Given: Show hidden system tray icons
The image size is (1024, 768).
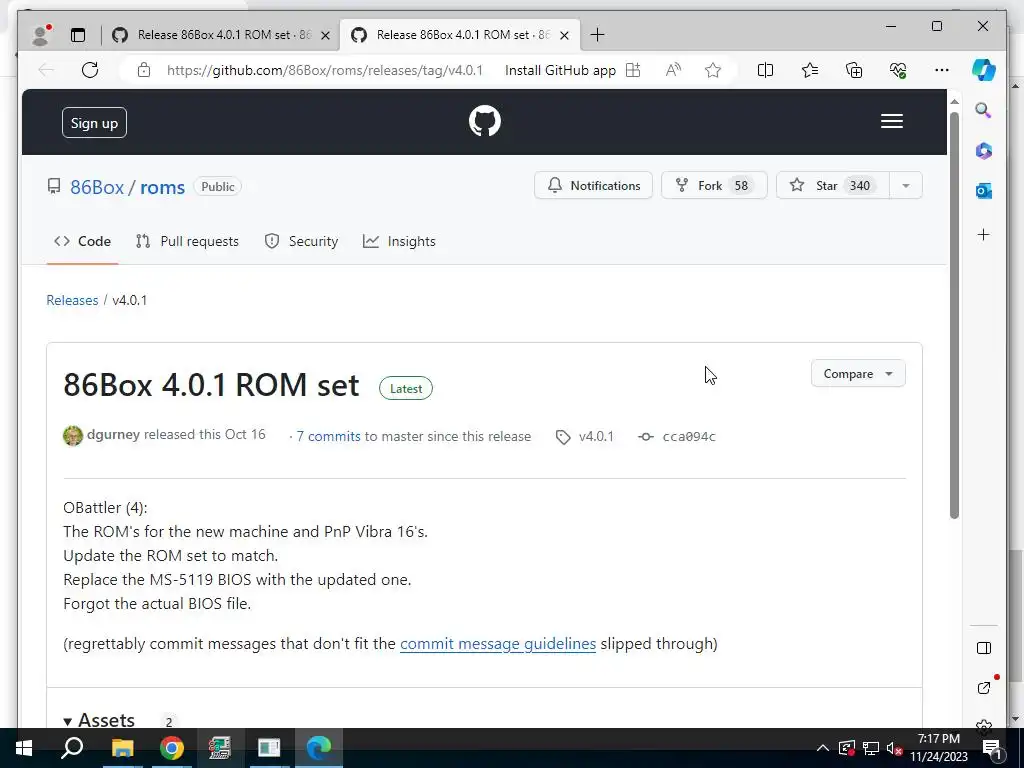Looking at the screenshot, I should point(823,748).
